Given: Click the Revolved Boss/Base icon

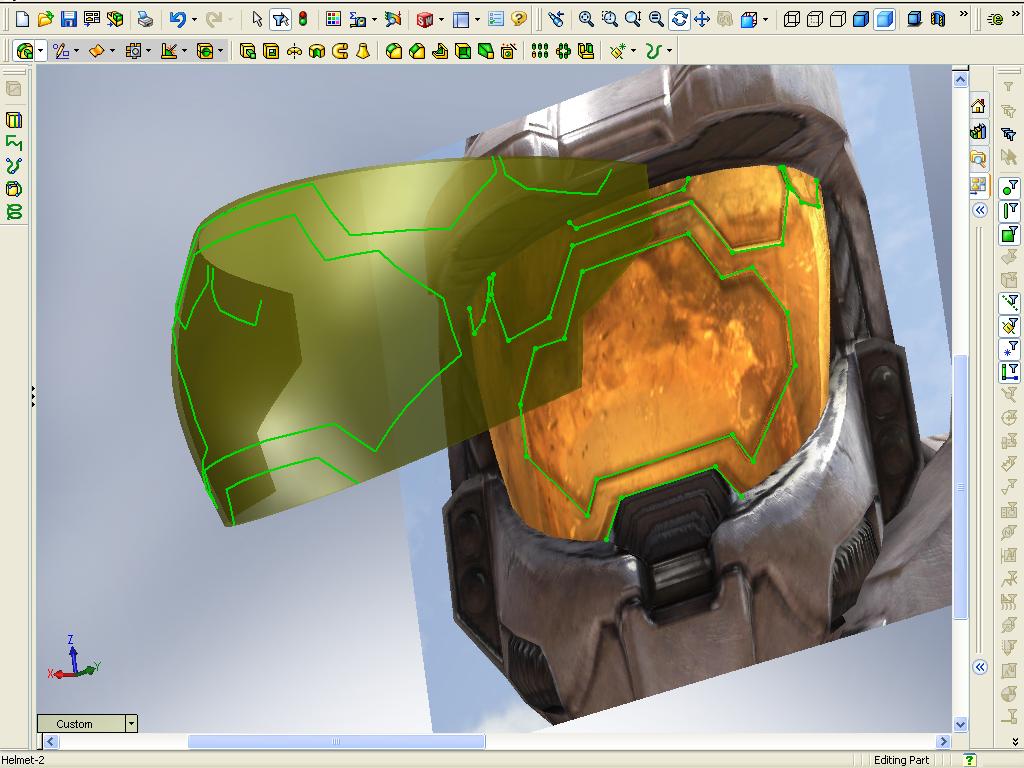Looking at the screenshot, I should [x=294, y=50].
